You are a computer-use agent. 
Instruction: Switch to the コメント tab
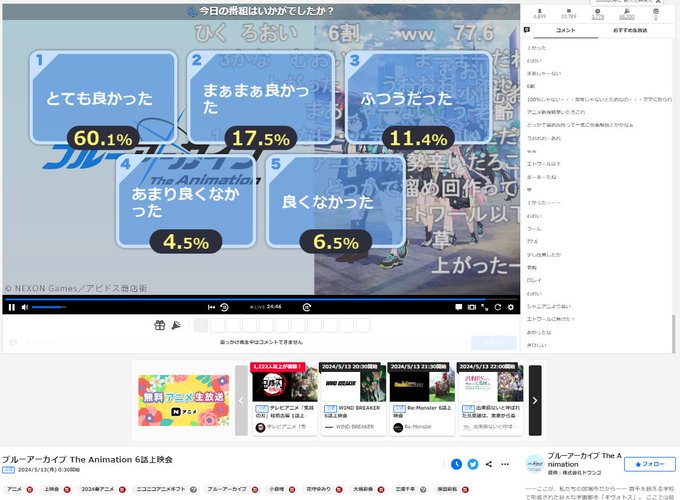[x=566, y=30]
